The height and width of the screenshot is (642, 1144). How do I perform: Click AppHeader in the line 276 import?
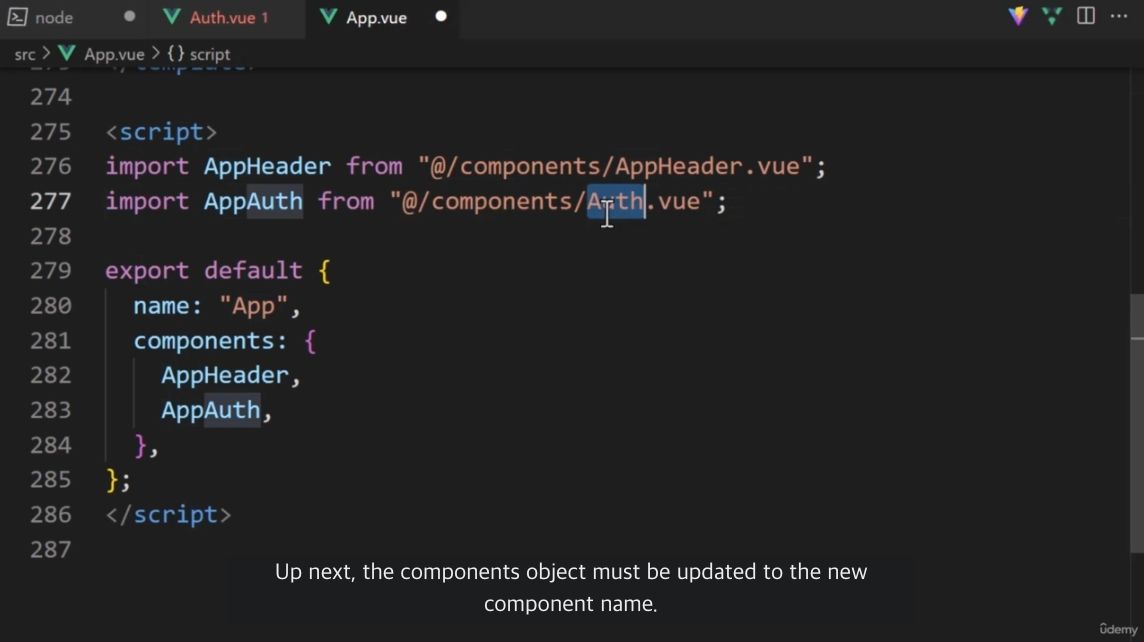(267, 166)
